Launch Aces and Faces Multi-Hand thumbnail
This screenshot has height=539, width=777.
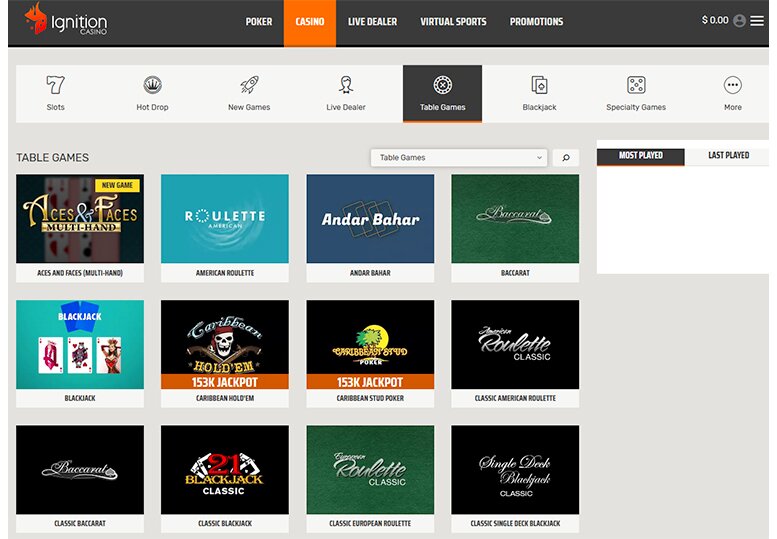(x=80, y=218)
